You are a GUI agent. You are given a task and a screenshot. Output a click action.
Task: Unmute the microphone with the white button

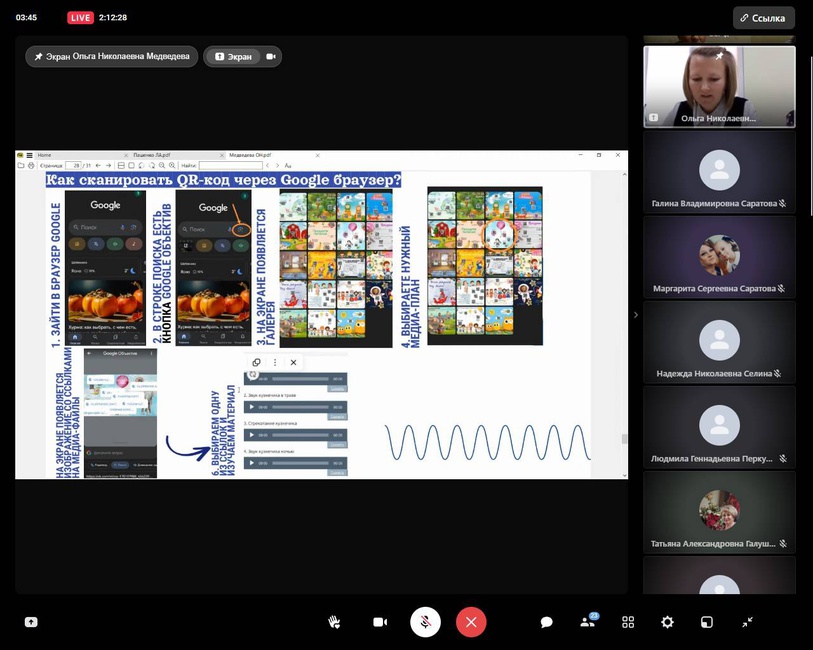coord(425,621)
